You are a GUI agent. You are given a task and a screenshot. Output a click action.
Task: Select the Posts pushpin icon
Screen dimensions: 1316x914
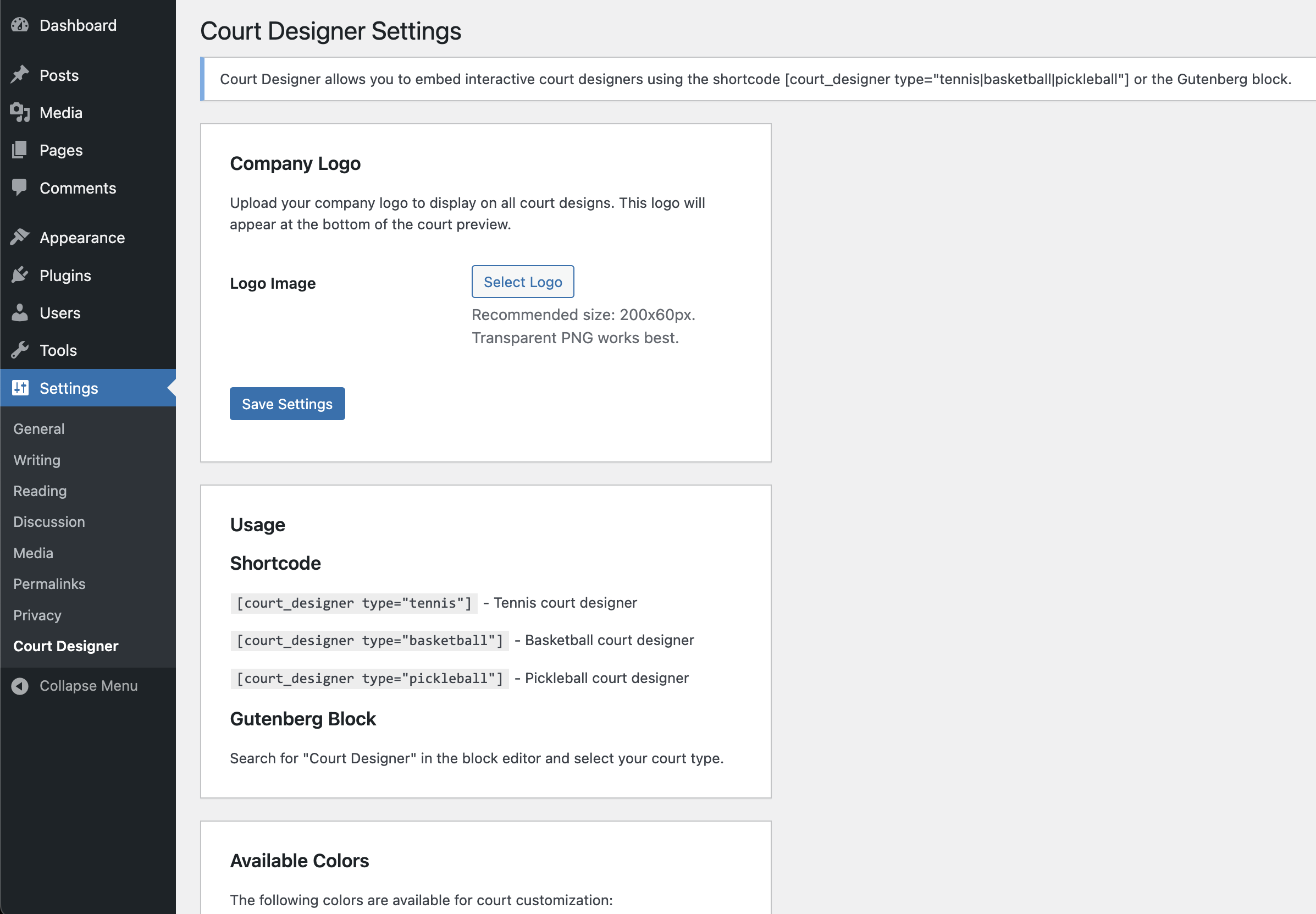[x=20, y=74]
